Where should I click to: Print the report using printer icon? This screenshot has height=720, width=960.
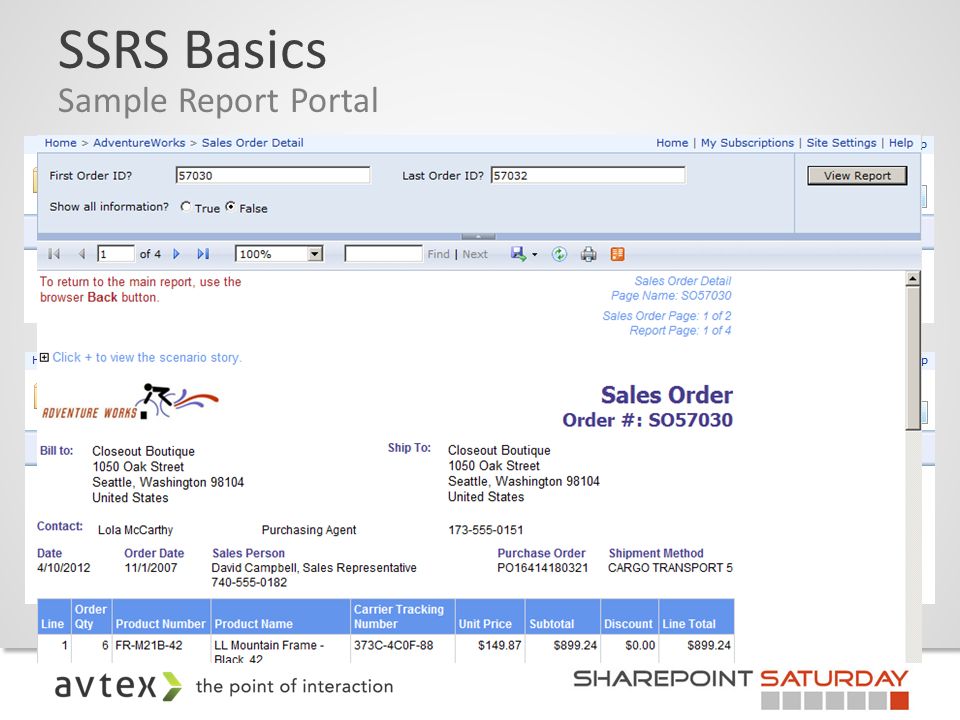(588, 254)
